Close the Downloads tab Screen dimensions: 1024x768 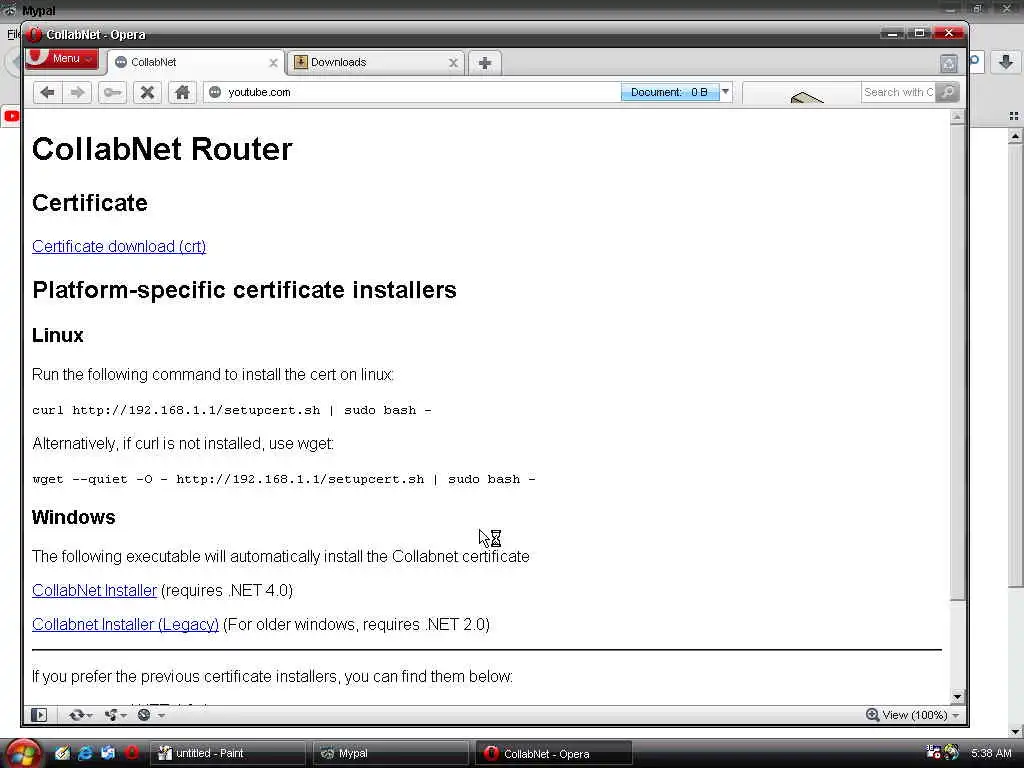tap(453, 63)
